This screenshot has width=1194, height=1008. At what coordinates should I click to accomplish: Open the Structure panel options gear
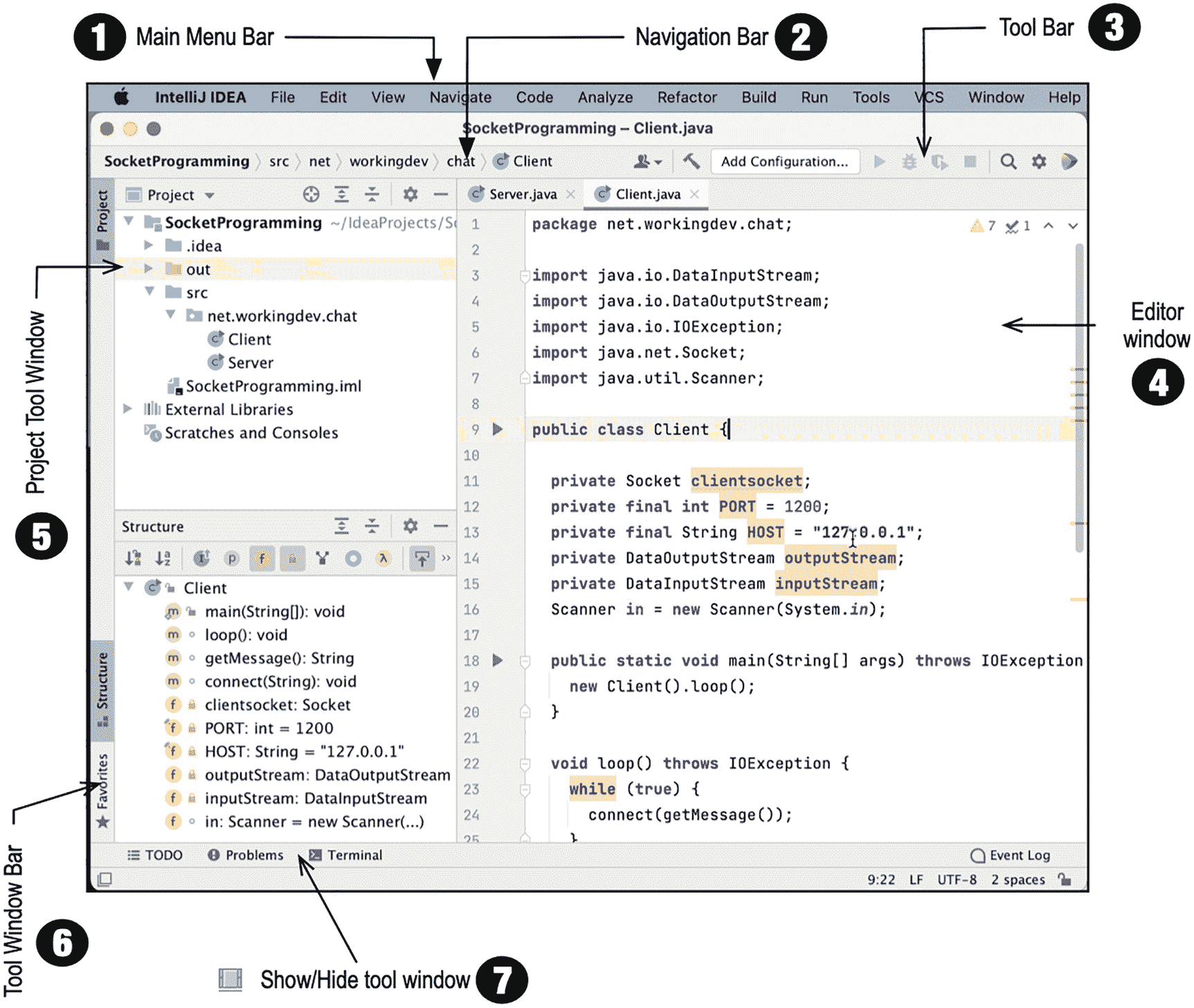410,526
